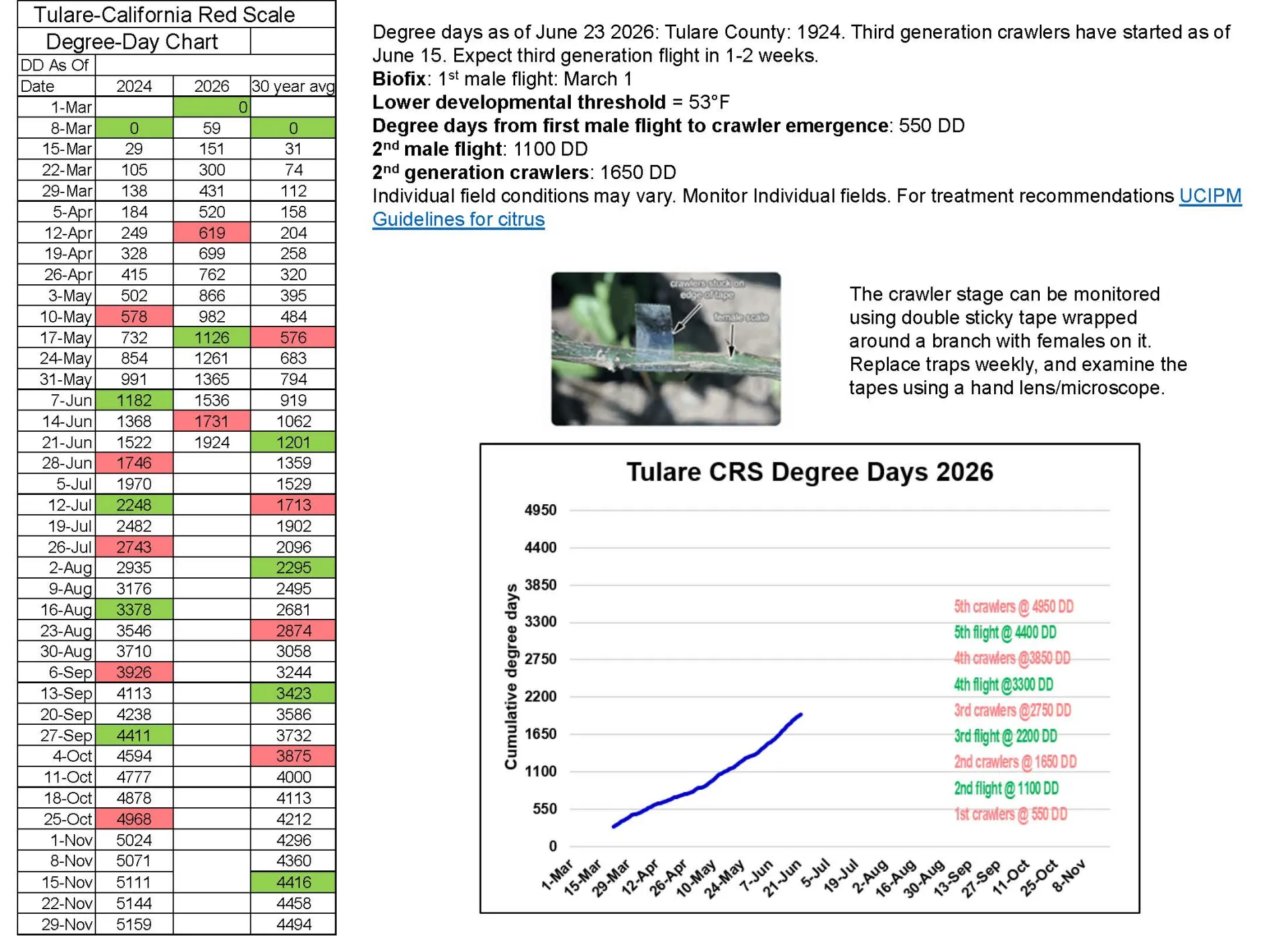Click the 1st crawlers @ 550 DD chart label
Image resolution: width=1288 pixels, height=936 pixels.
coord(1010,814)
